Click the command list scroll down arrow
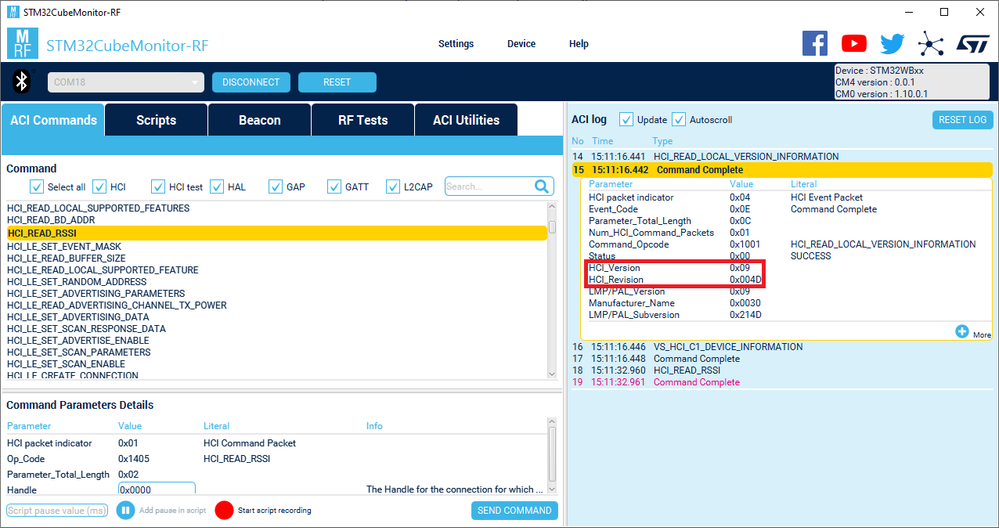Image resolution: width=999 pixels, height=528 pixels. point(552,374)
